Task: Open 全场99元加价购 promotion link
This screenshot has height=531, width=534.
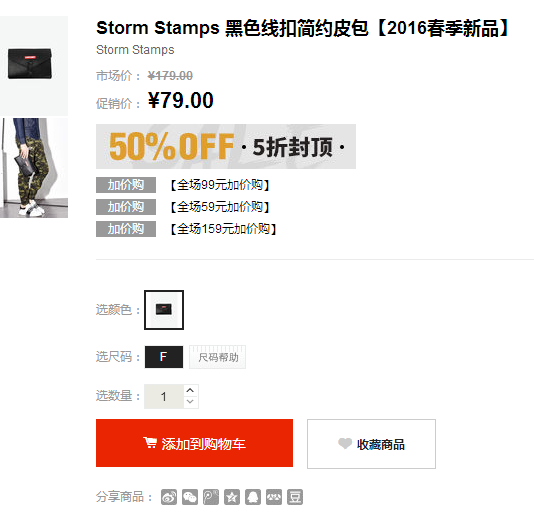Action: click(x=220, y=185)
